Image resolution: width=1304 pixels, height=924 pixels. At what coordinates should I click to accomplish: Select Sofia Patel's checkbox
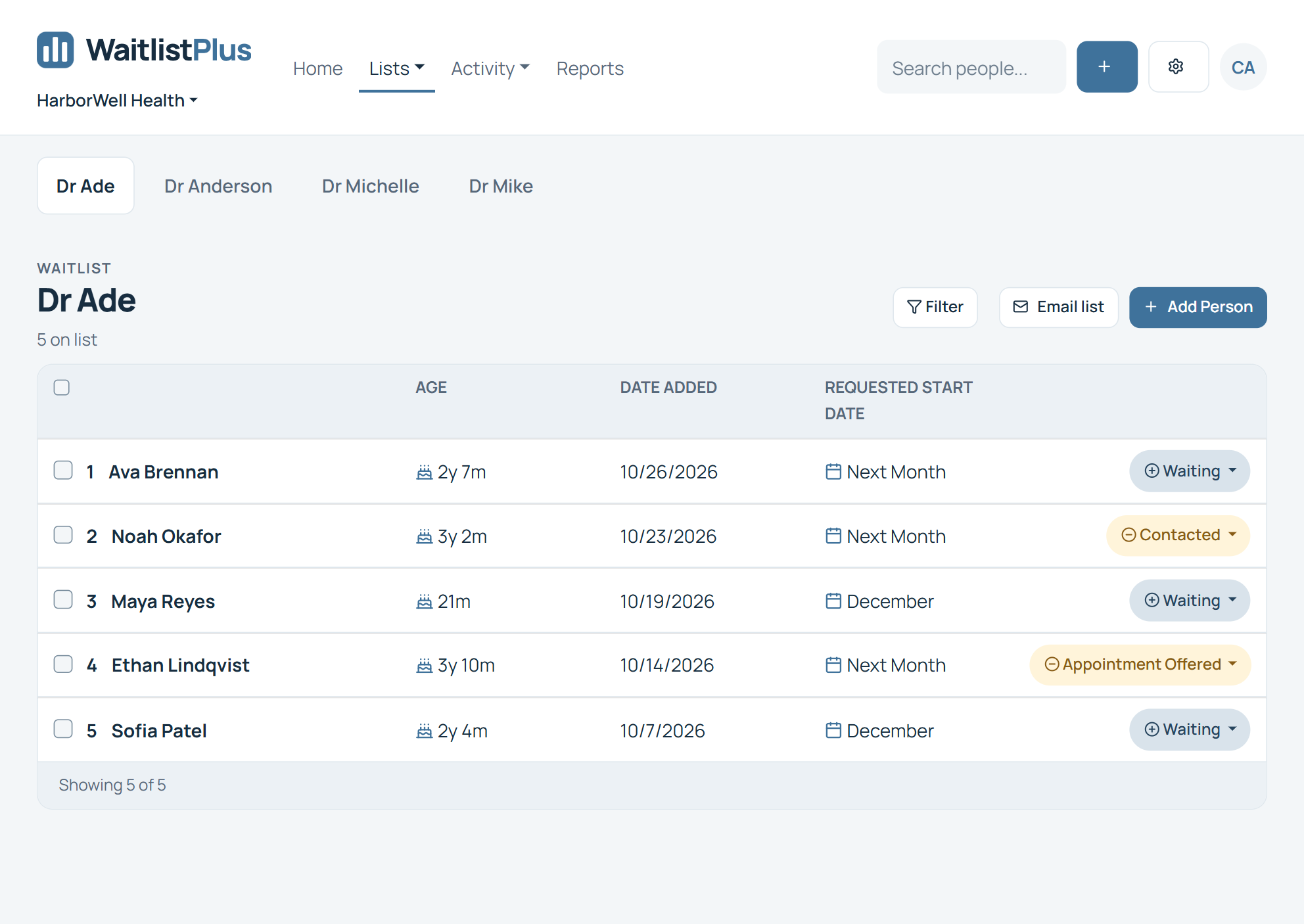[63, 729]
